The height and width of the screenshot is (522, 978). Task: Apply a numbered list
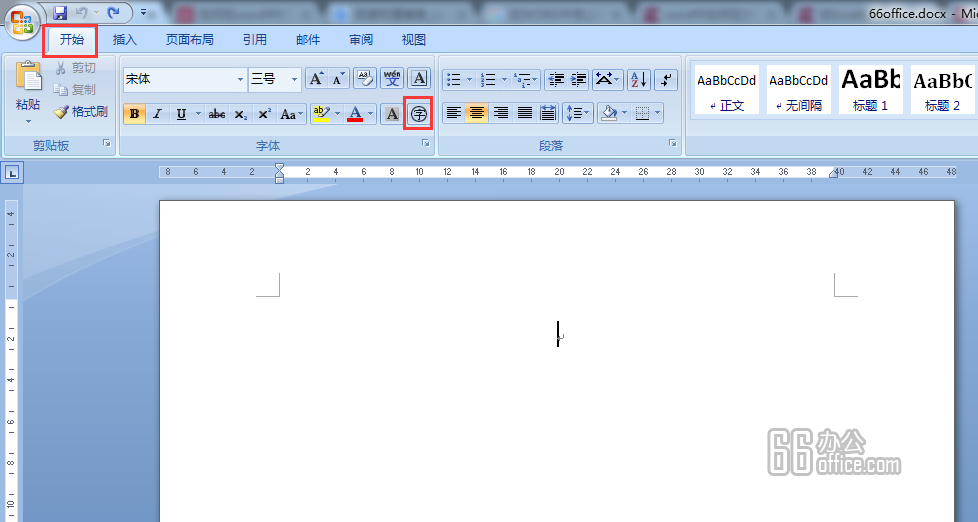tap(489, 79)
